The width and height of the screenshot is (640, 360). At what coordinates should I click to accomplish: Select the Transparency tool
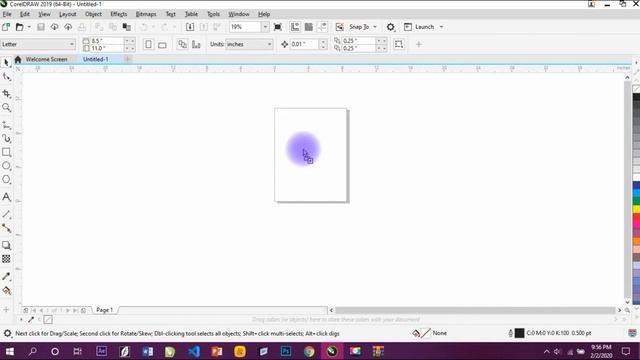click(x=6, y=259)
